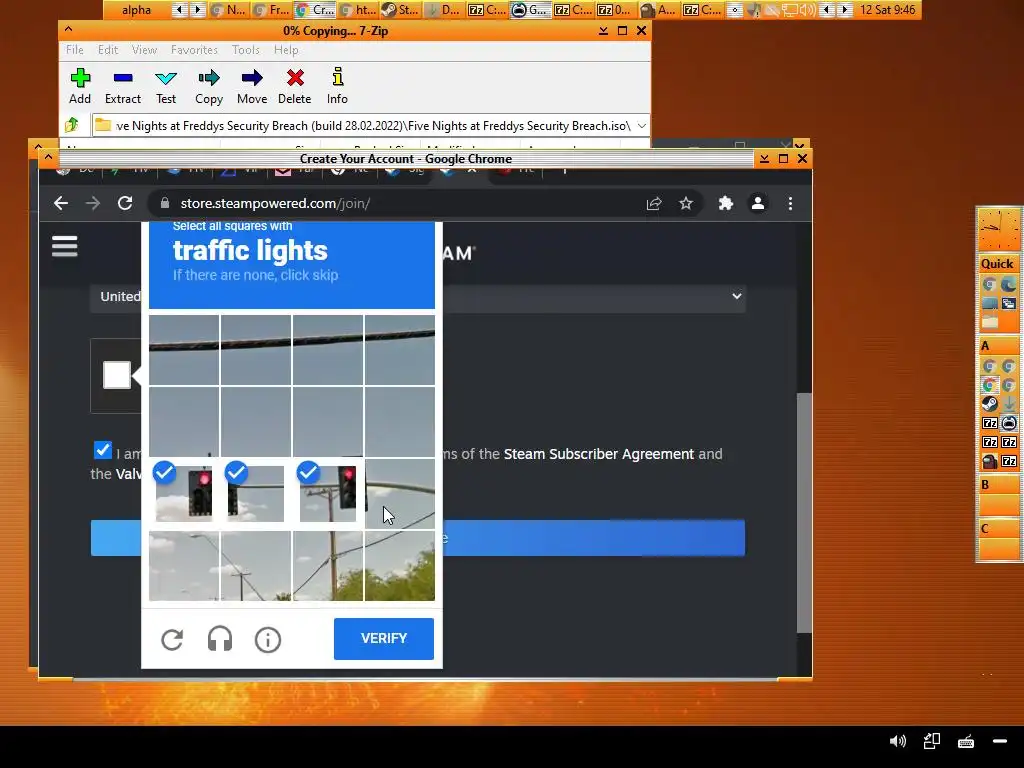
Task: Deselect the checked tile with wooden utility pole
Action: point(328,493)
